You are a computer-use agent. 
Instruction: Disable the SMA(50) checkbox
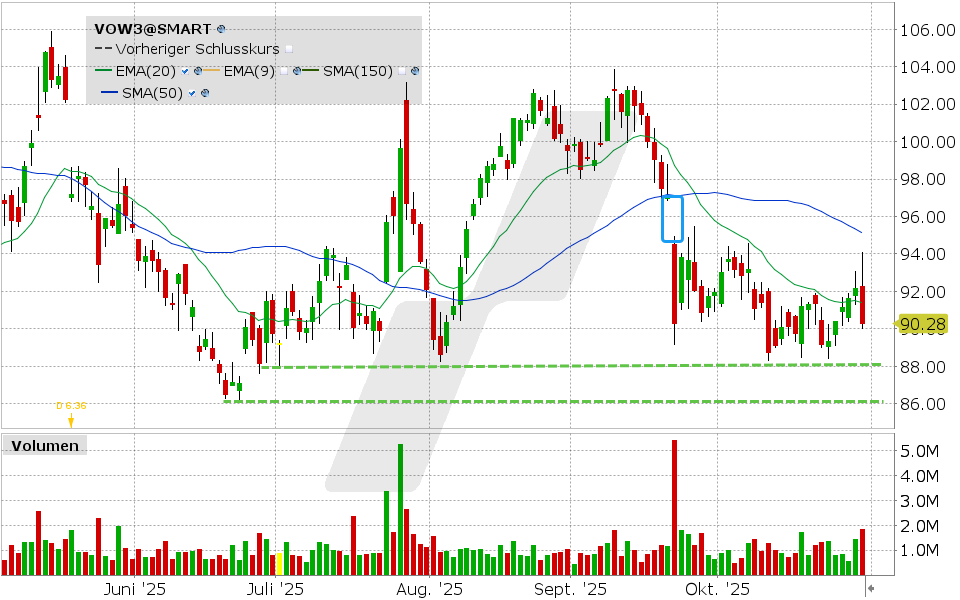(x=191, y=91)
